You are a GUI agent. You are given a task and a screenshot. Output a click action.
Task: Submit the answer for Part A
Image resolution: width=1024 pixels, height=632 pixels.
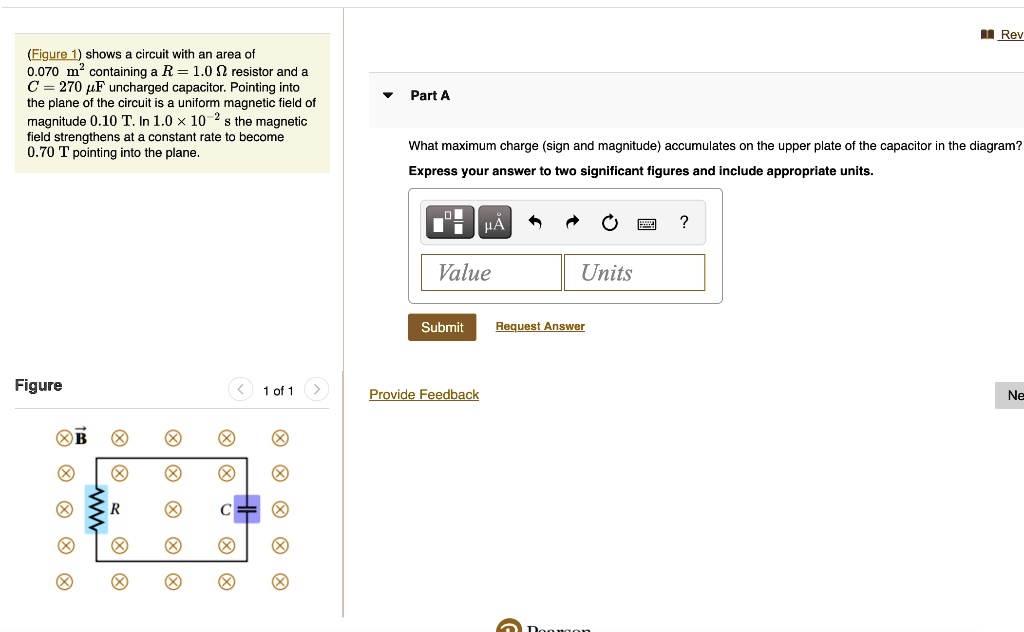point(442,326)
